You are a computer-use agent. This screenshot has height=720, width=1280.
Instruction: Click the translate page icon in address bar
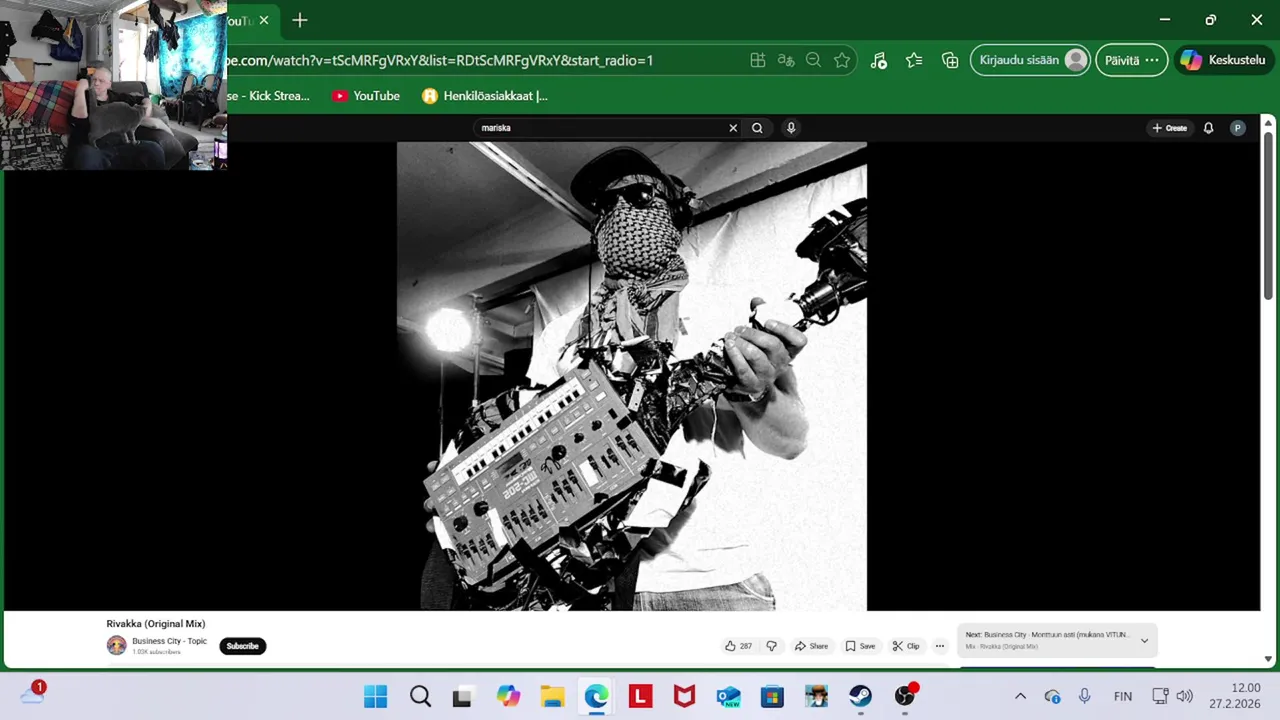pos(786,60)
